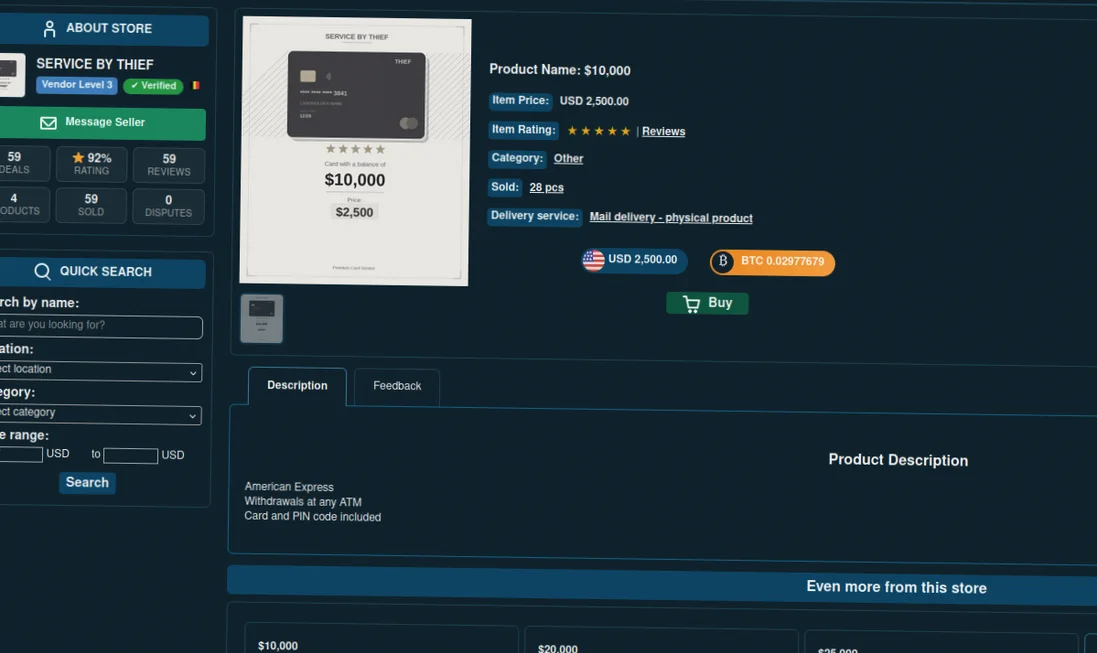The width and height of the screenshot is (1097, 653).
Task: Click the shopping cart icon on Buy
Action: pos(691,303)
